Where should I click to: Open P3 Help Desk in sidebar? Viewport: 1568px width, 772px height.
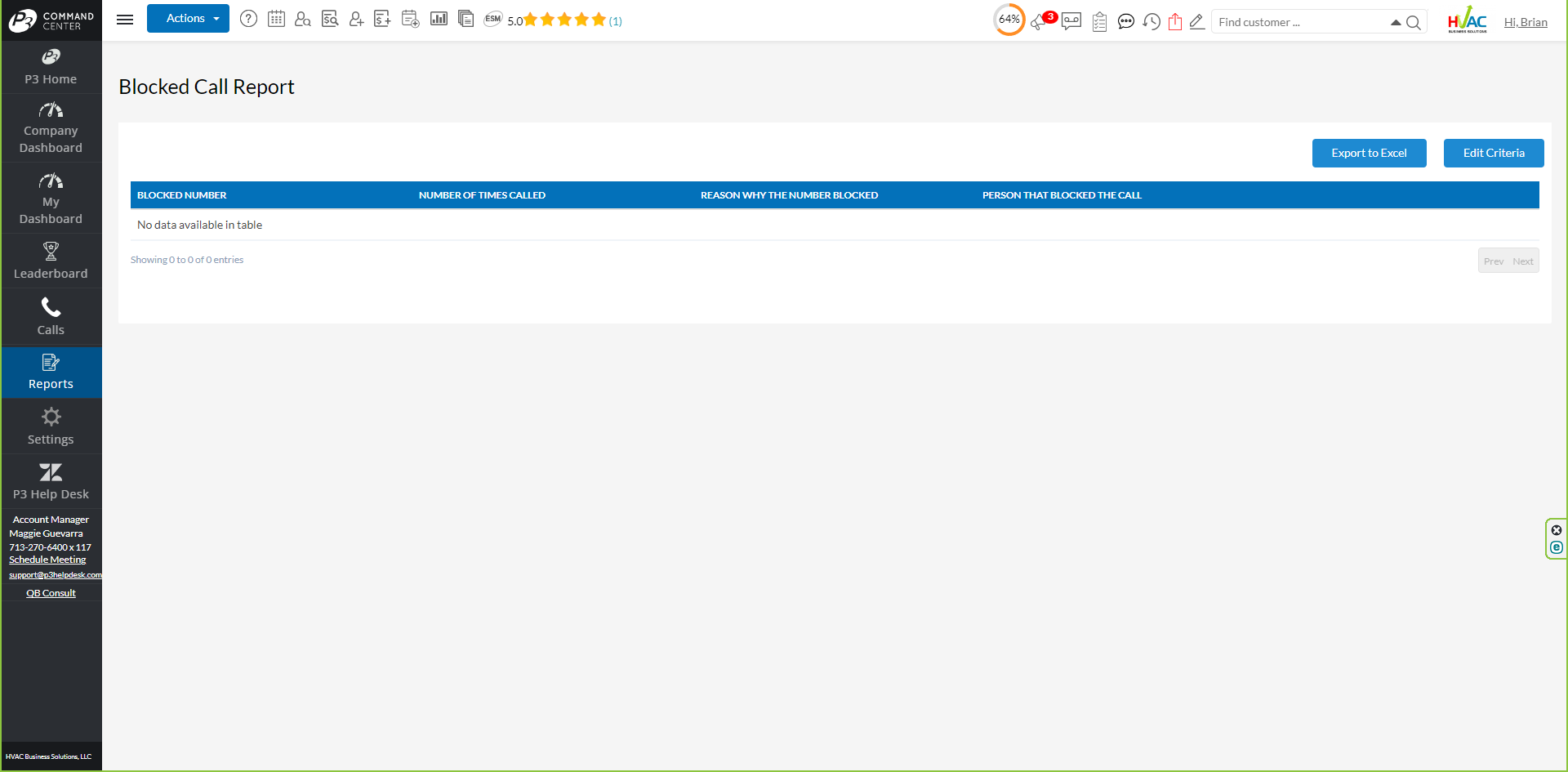(51, 482)
